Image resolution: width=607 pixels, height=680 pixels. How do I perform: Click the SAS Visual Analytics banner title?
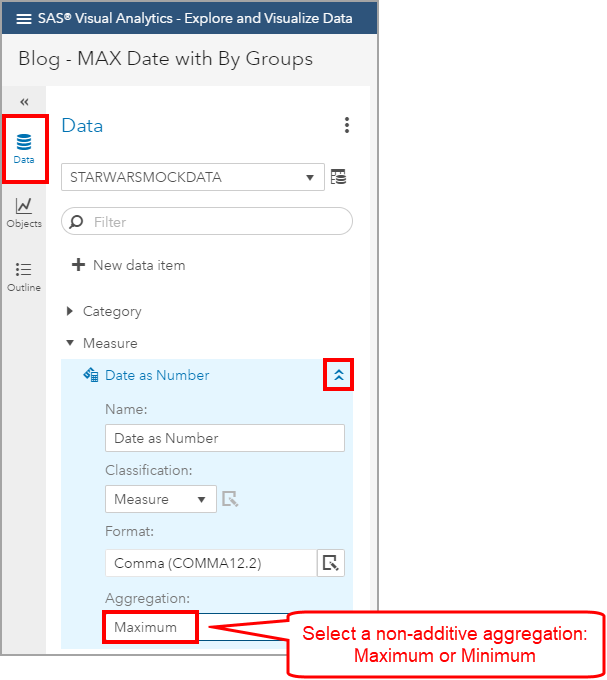tap(195, 19)
